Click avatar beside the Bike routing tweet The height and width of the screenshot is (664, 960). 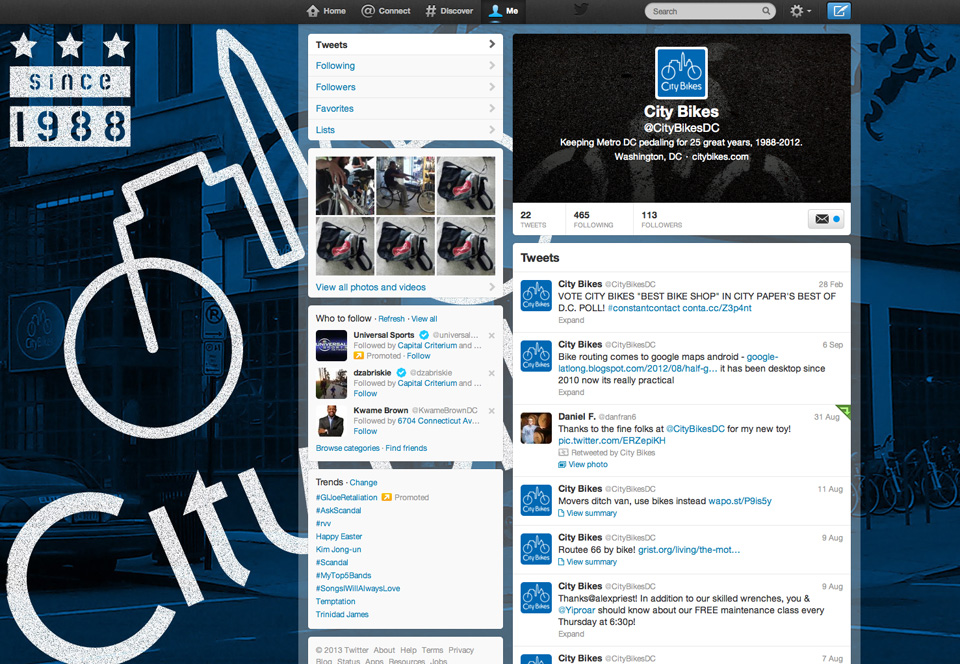click(x=536, y=356)
